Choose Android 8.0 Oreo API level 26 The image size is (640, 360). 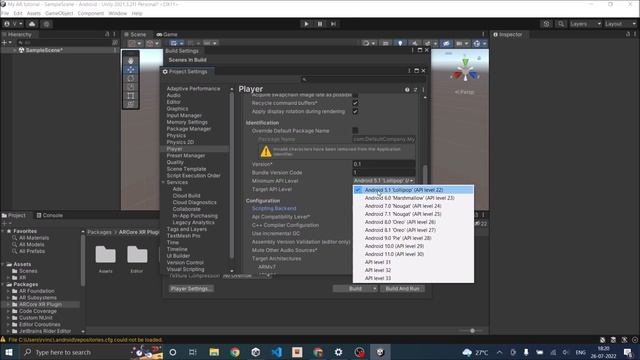(413, 222)
